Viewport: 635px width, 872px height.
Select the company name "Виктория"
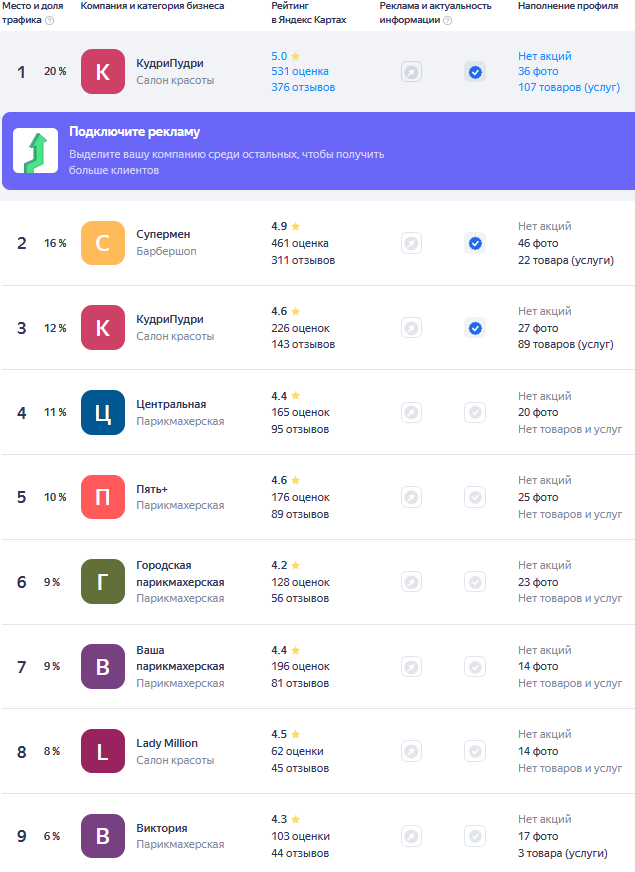(x=162, y=828)
